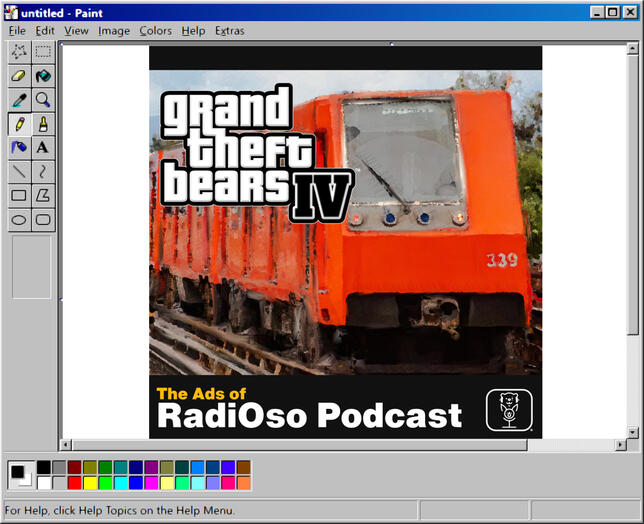This screenshot has height=524, width=644.
Task: Choose the Pencil tool
Action: pos(19,124)
